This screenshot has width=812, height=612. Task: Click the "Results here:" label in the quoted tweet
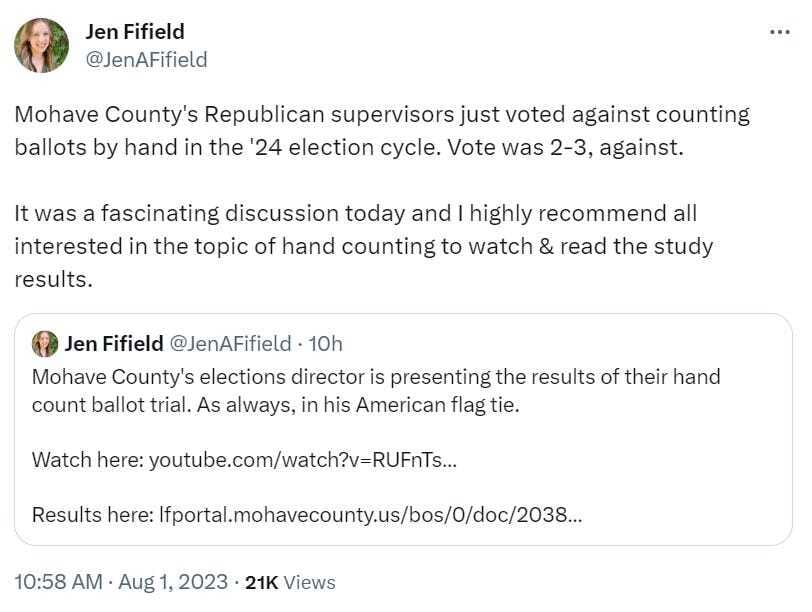(92, 515)
